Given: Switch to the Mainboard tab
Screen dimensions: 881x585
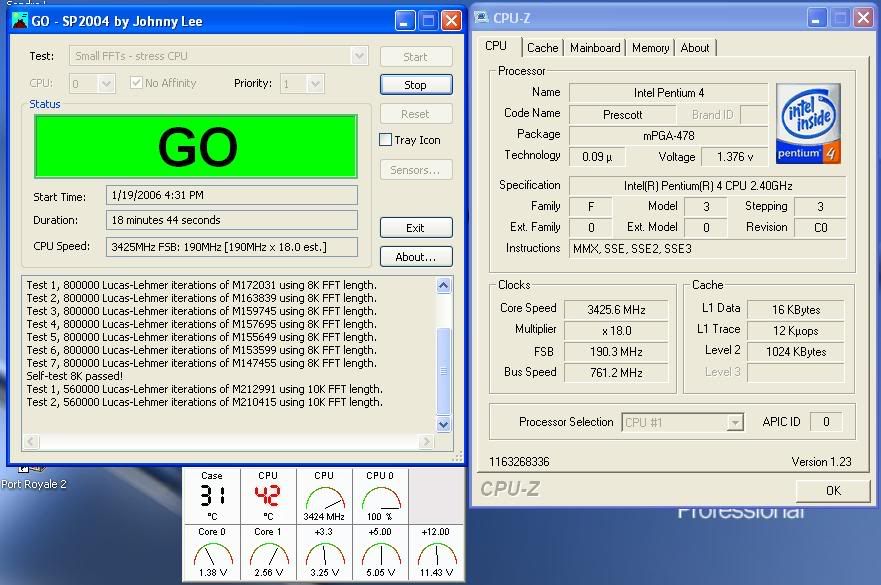Looking at the screenshot, I should point(595,48).
